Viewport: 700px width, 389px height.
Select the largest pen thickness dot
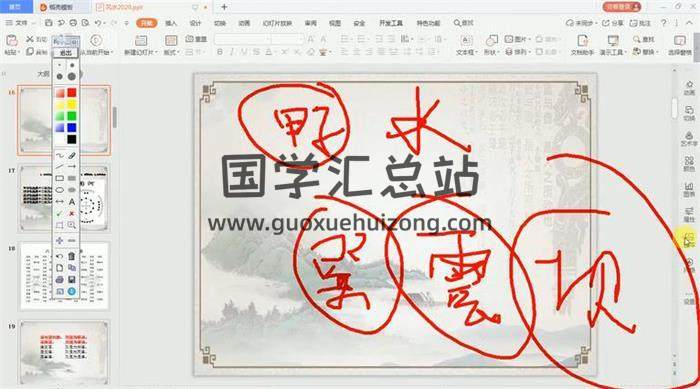(72, 77)
